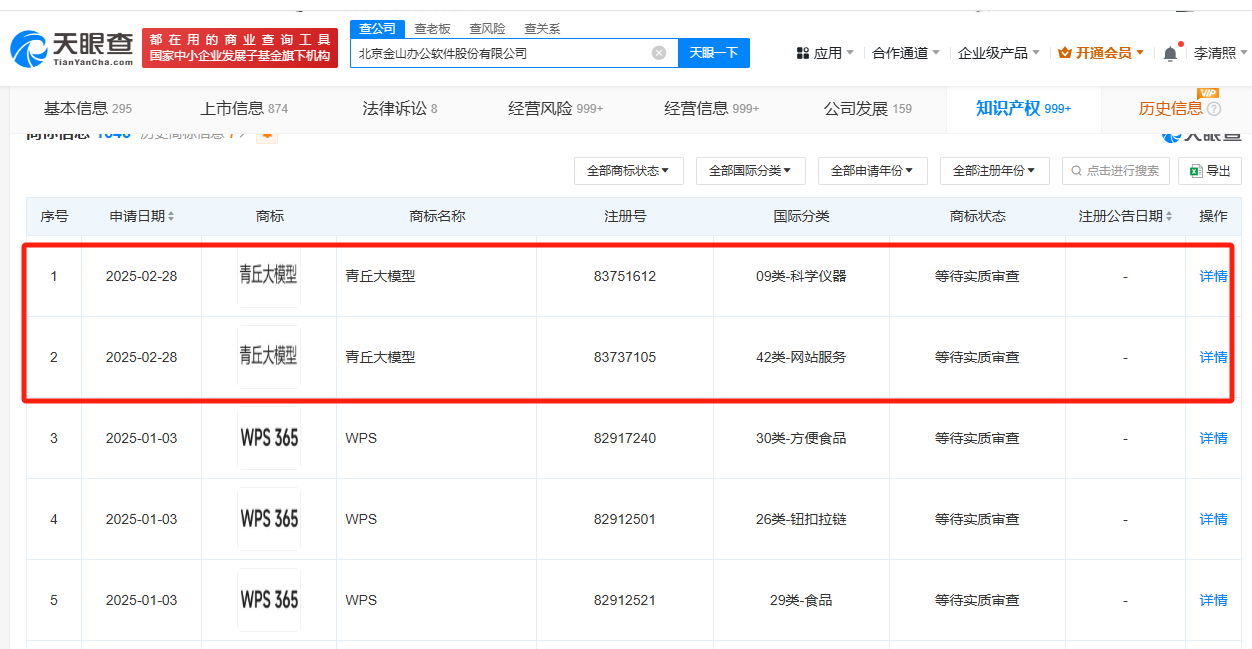1252x649 pixels.
Task: Open the 经营风险 tab
Action: click(x=555, y=108)
